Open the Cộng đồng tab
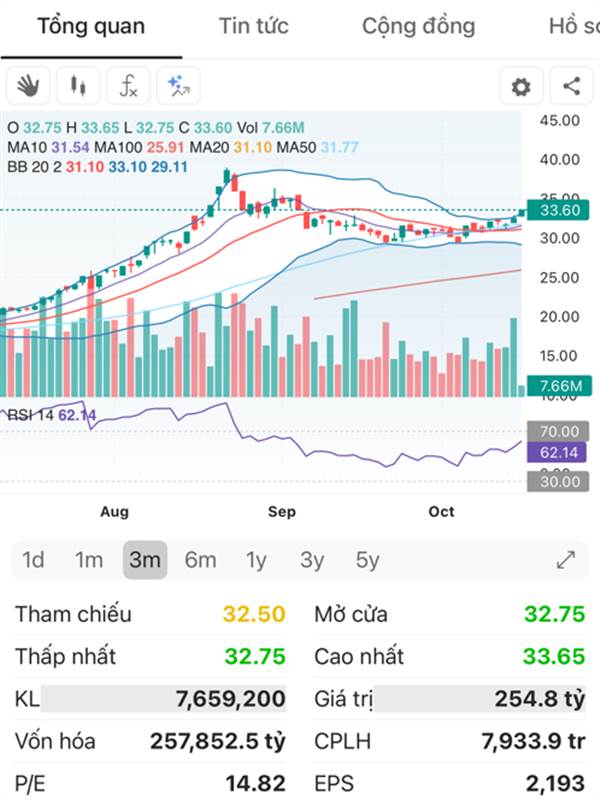The height and width of the screenshot is (800, 600). 418,27
